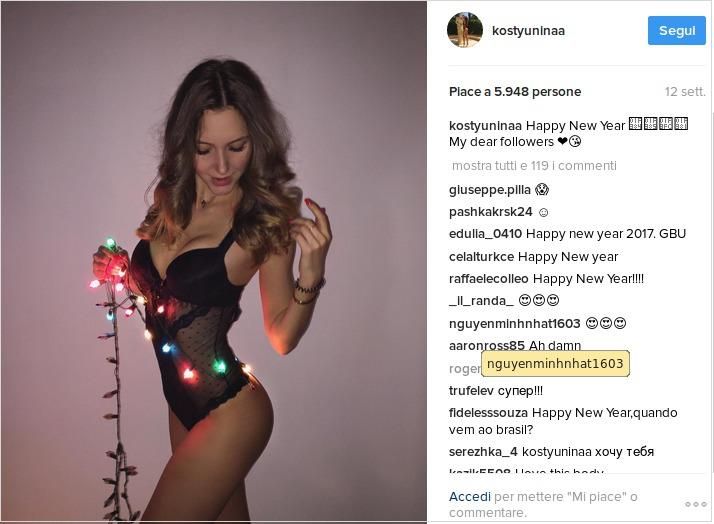Visit edulia_0410 commenter profile
Image resolution: width=714 pixels, height=524 pixels.
[x=486, y=234]
